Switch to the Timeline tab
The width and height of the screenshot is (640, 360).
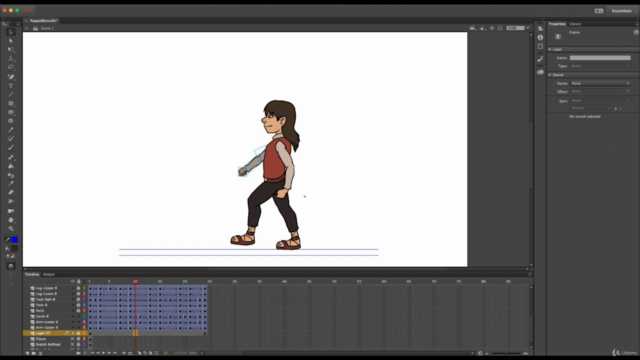click(x=32, y=274)
